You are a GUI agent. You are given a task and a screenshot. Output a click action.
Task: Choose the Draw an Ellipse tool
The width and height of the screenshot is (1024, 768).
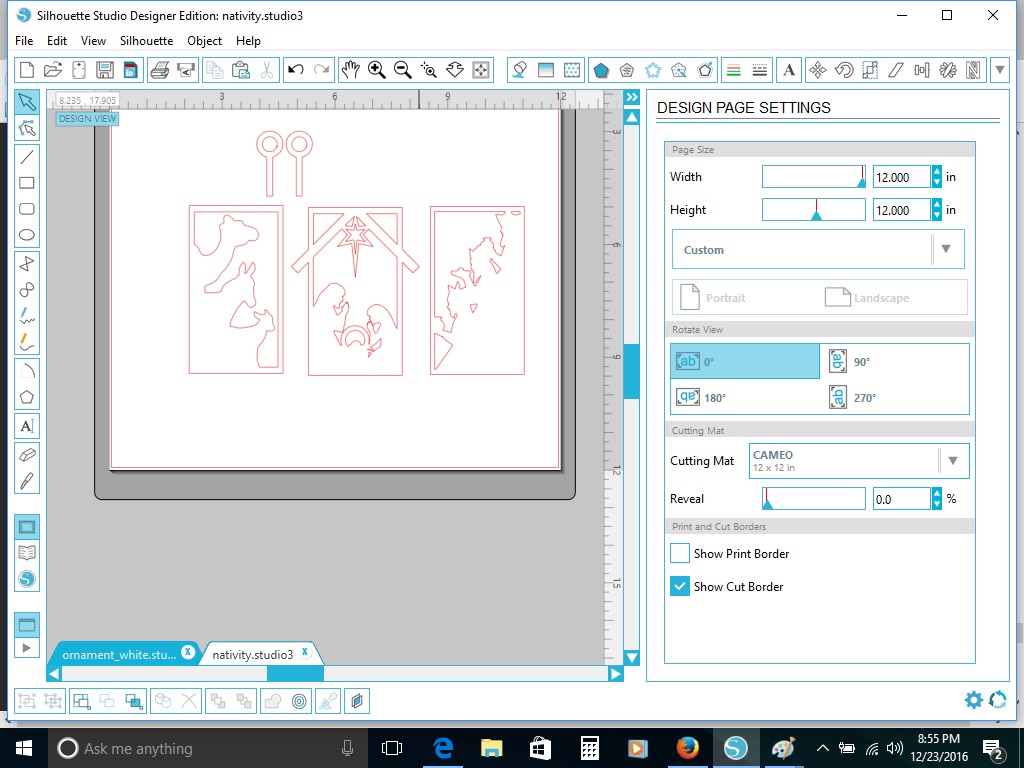[x=27, y=236]
